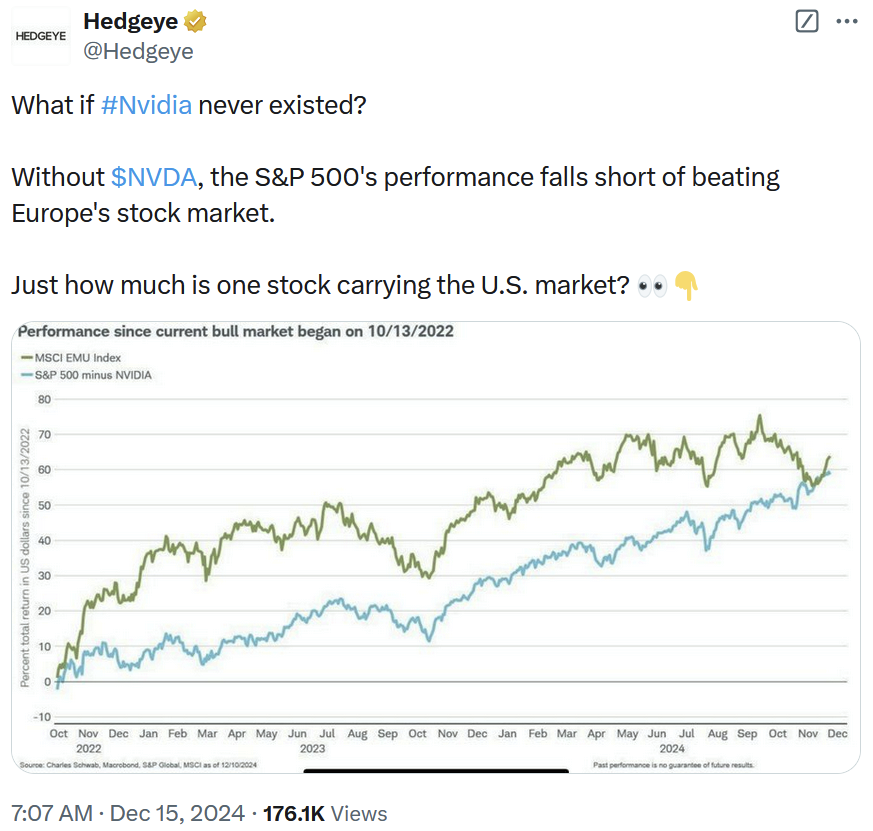The image size is (873, 831).
Task: Click the green MSCI EMU Index legend swatch
Action: 27,358
